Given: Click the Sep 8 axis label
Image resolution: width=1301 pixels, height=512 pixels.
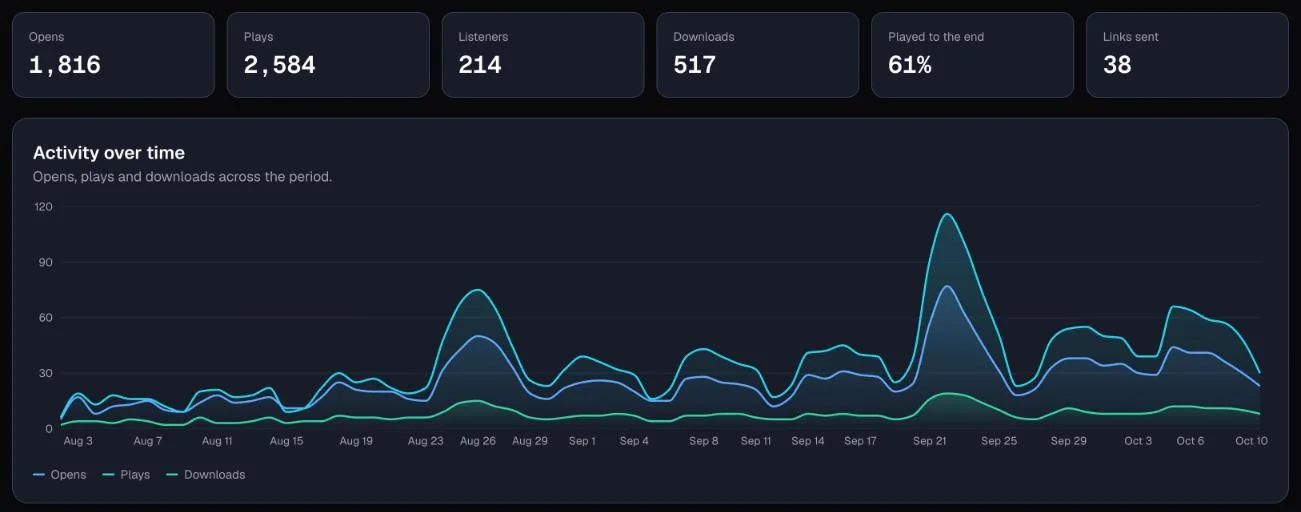Looking at the screenshot, I should [704, 441].
